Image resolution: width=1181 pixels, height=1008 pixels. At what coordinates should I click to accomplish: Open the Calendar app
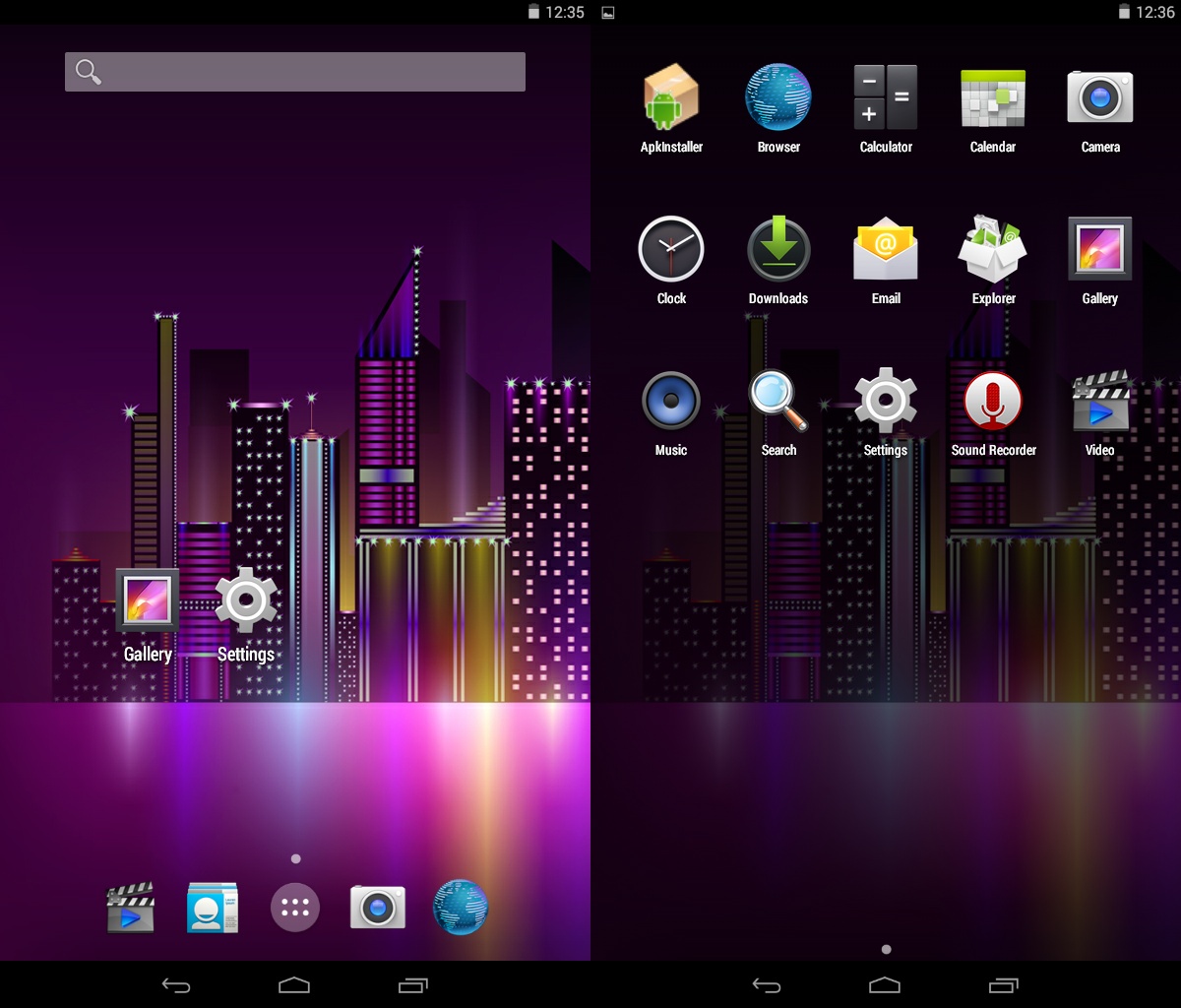point(993,107)
